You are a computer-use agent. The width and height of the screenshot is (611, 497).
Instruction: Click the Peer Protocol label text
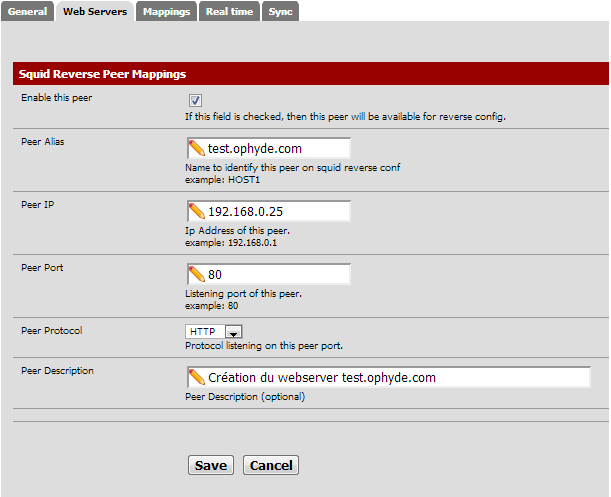(x=50, y=330)
